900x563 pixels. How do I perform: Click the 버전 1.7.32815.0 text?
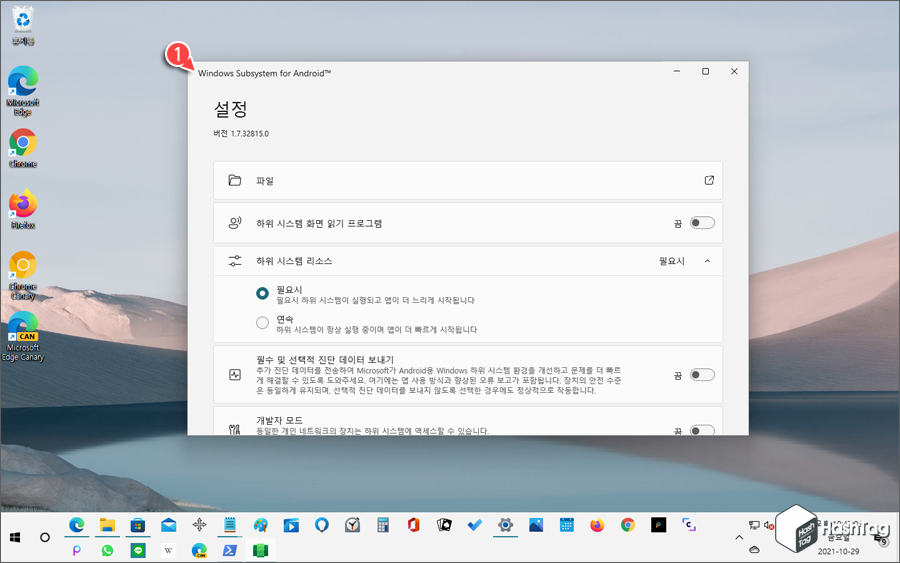pos(241,133)
